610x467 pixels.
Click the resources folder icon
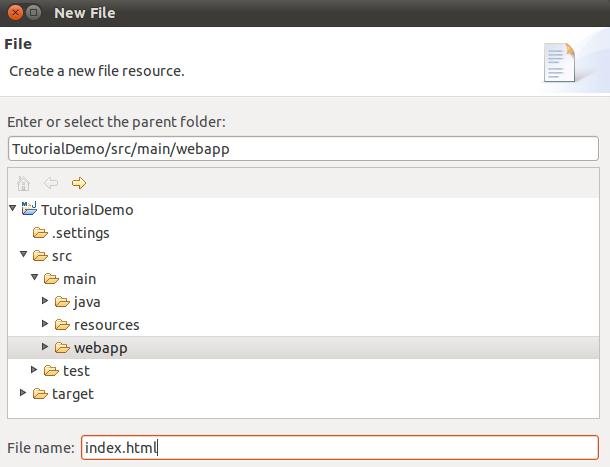pos(62,325)
